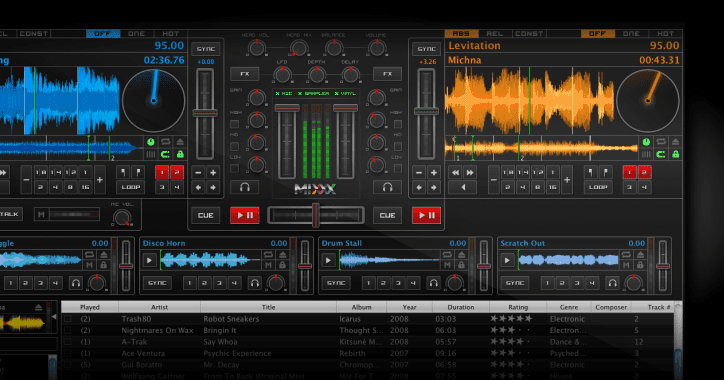The height and width of the screenshot is (380, 724).
Task: Fast-forward the Levitation deck
Action: [470, 172]
